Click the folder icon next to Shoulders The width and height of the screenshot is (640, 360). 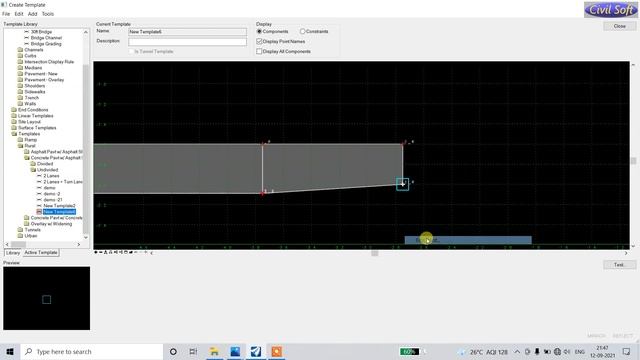tap(20, 86)
